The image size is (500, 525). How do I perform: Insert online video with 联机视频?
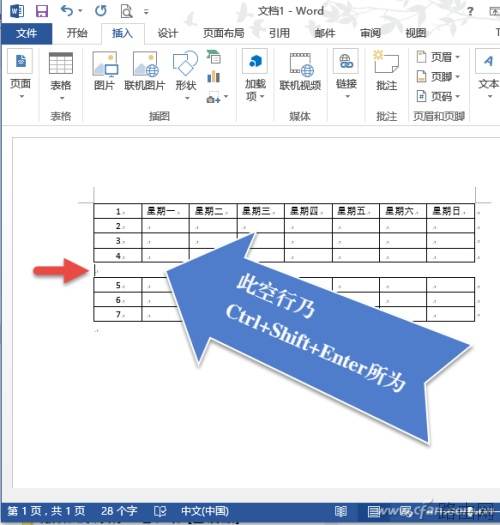(x=300, y=72)
